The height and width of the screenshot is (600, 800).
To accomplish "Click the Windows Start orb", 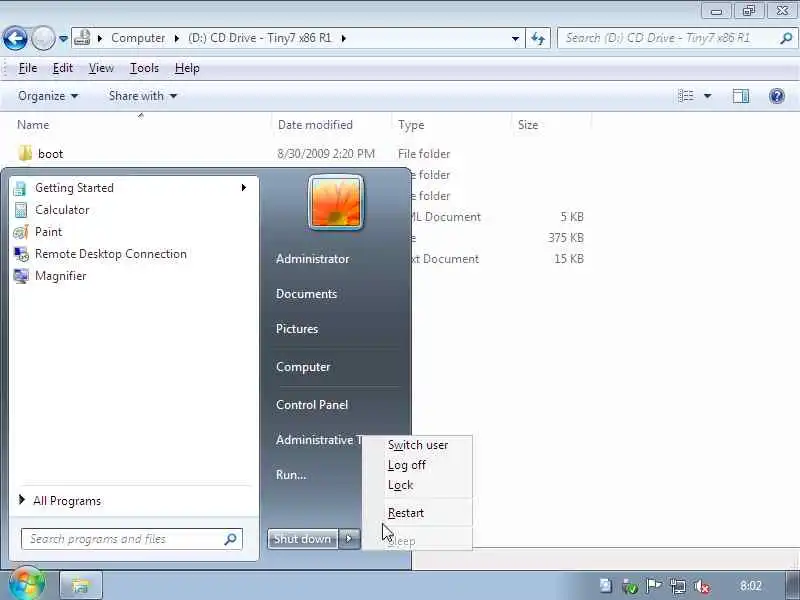I will click(27, 584).
